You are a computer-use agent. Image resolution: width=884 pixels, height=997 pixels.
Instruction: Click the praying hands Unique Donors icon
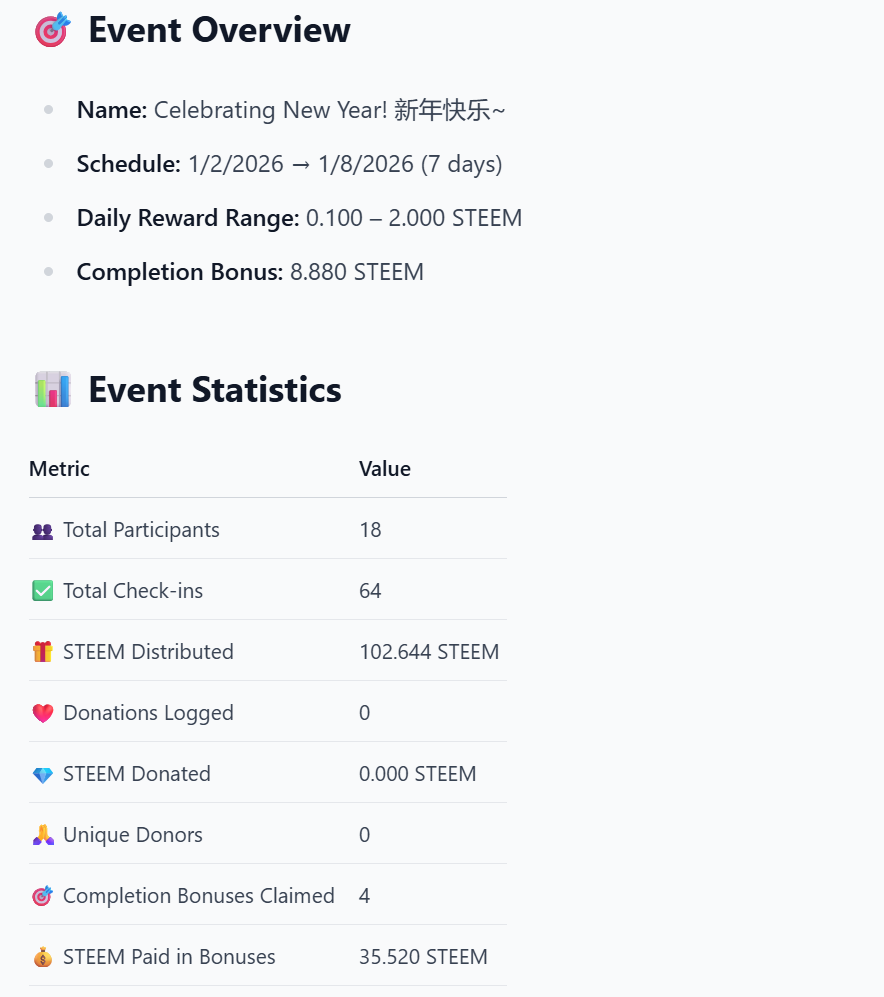click(x=43, y=835)
